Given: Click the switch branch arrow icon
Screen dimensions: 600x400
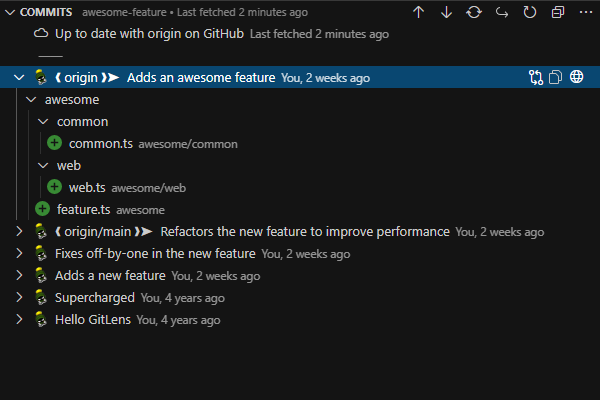Looking at the screenshot, I should [502, 12].
